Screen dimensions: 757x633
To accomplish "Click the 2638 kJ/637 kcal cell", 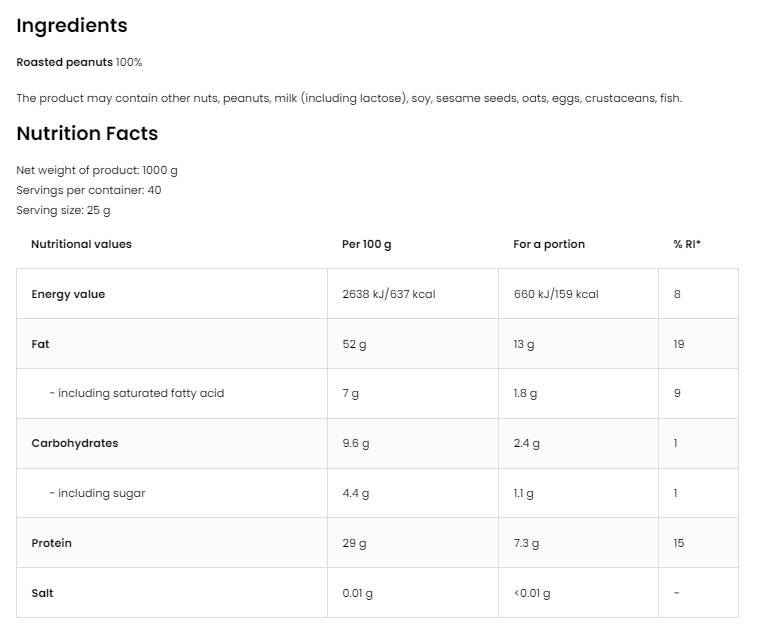I will tap(389, 294).
